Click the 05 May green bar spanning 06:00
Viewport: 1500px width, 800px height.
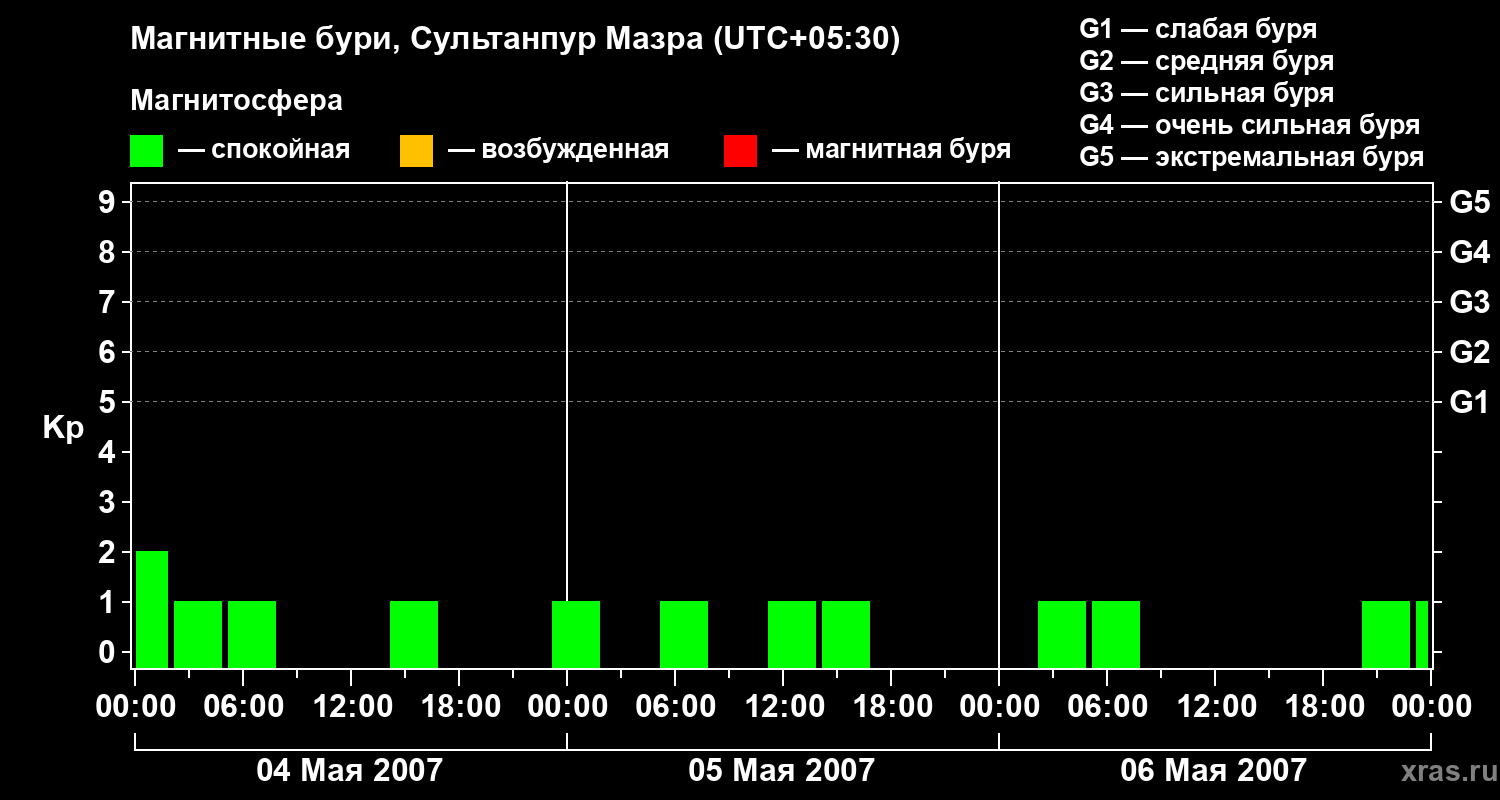tap(684, 634)
